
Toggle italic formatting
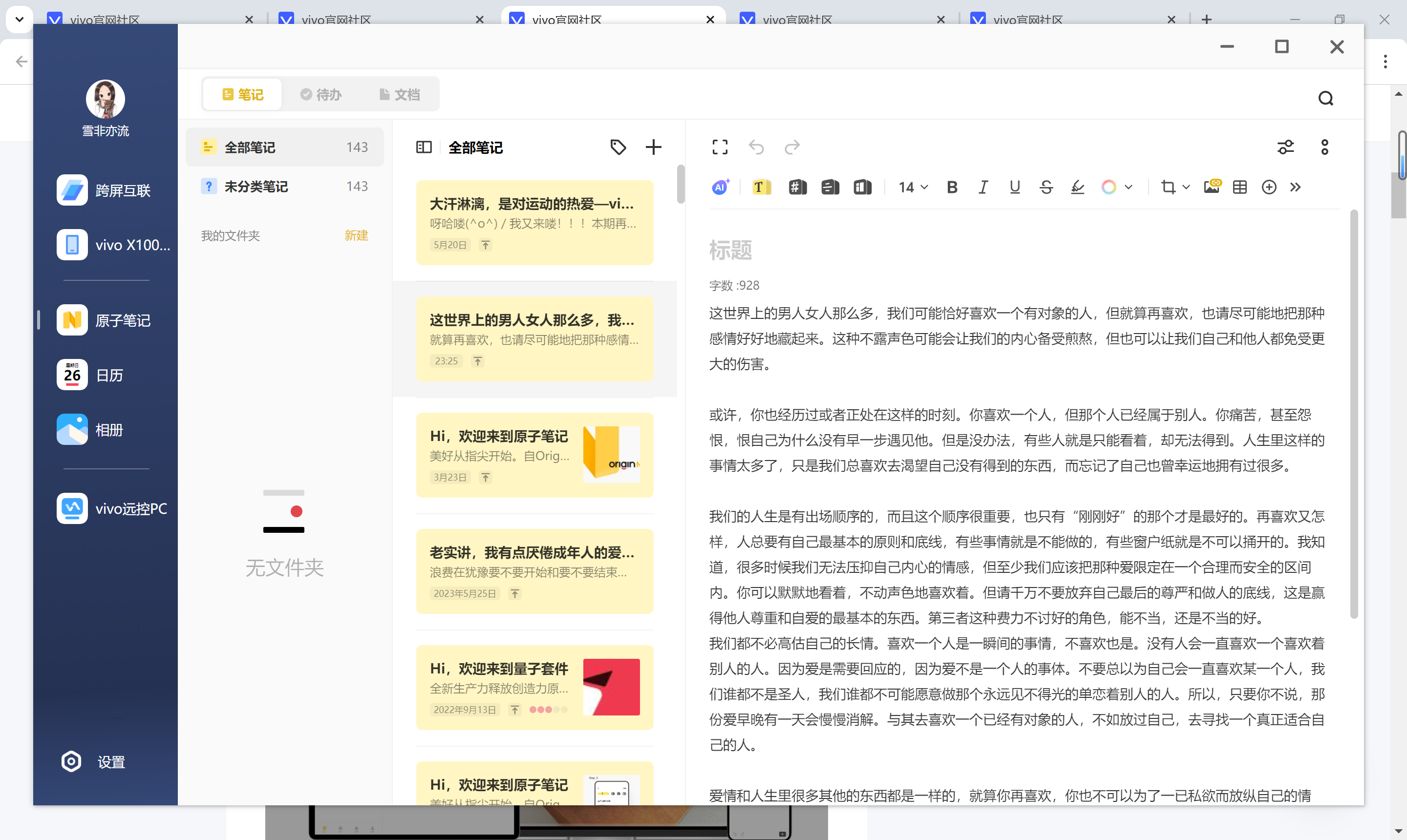pos(983,187)
